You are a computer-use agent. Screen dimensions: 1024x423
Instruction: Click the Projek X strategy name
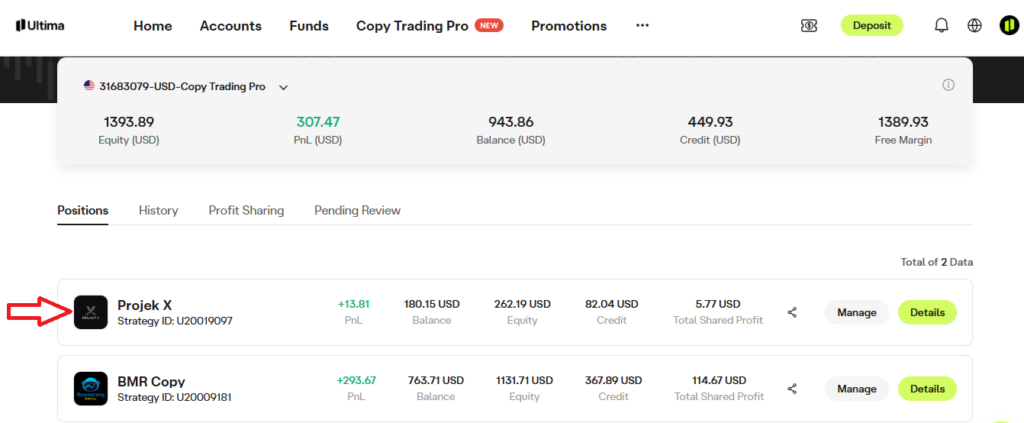coord(144,305)
